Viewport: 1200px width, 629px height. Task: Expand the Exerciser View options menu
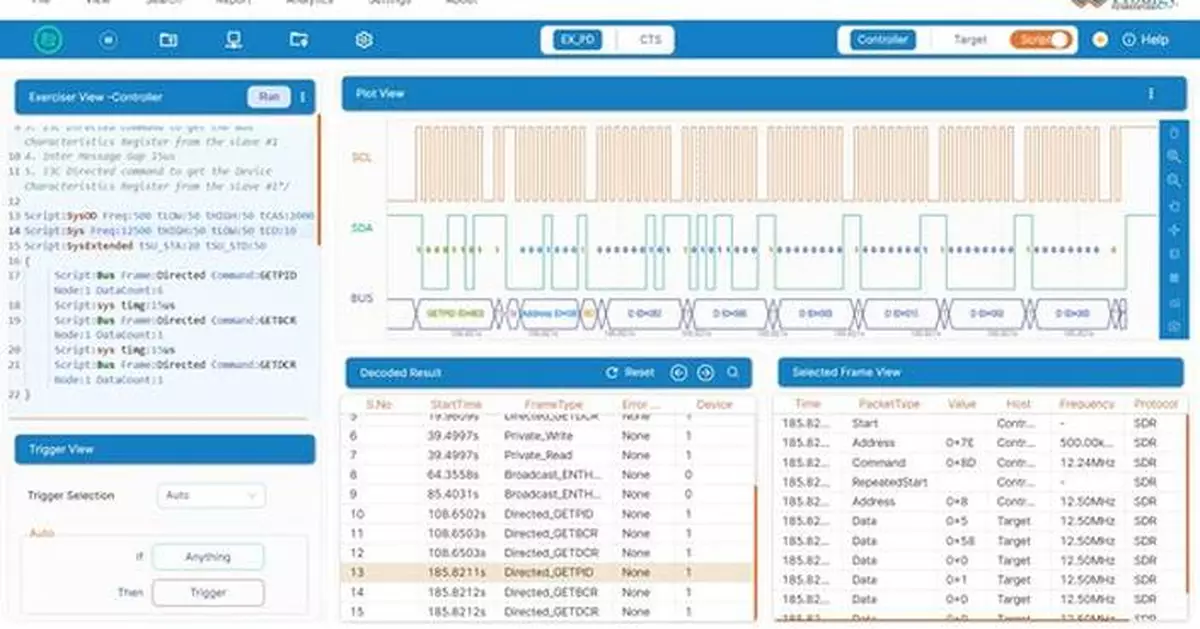[x=302, y=97]
